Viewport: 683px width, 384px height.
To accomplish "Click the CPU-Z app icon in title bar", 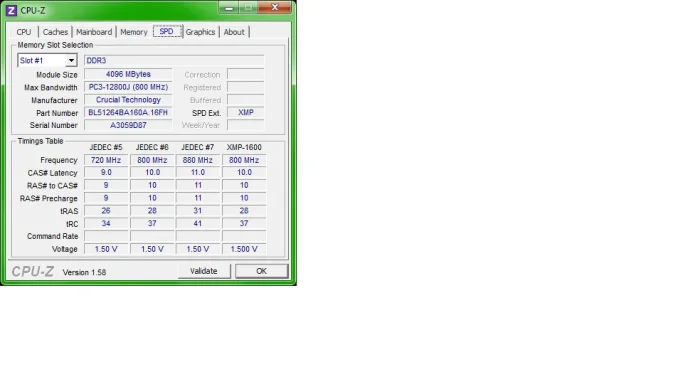I will point(11,10).
